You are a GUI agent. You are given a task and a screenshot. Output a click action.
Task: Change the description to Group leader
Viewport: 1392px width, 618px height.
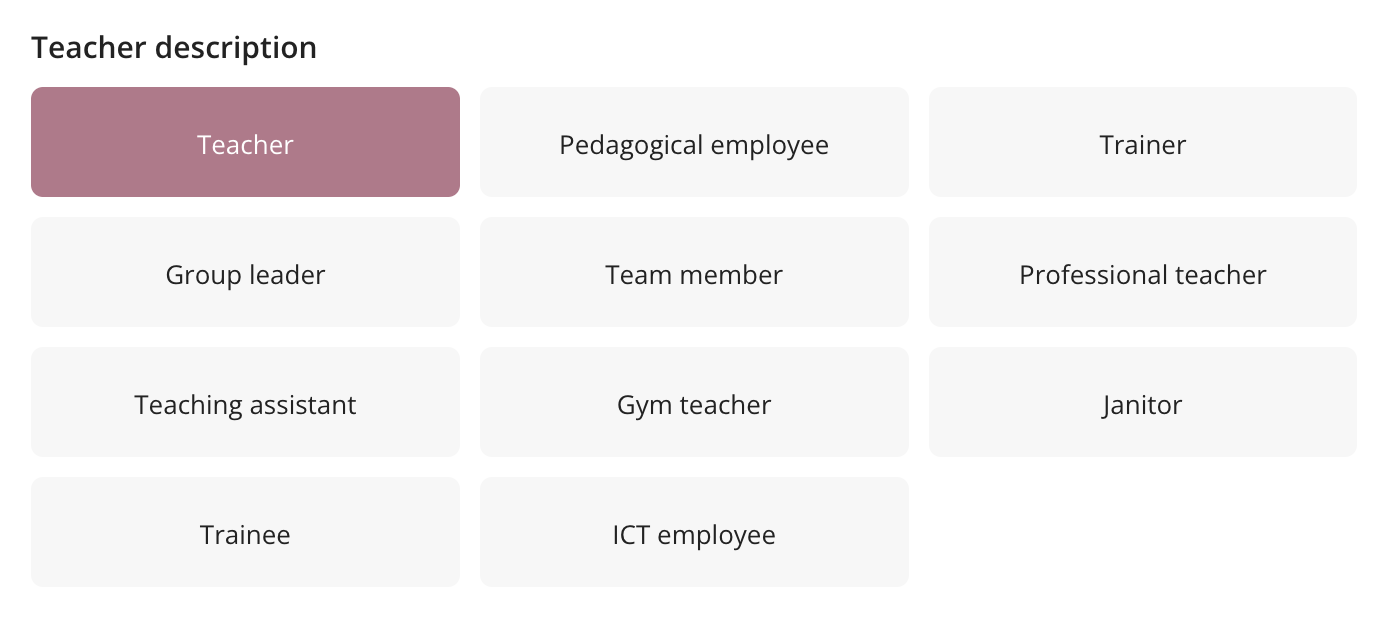click(245, 272)
